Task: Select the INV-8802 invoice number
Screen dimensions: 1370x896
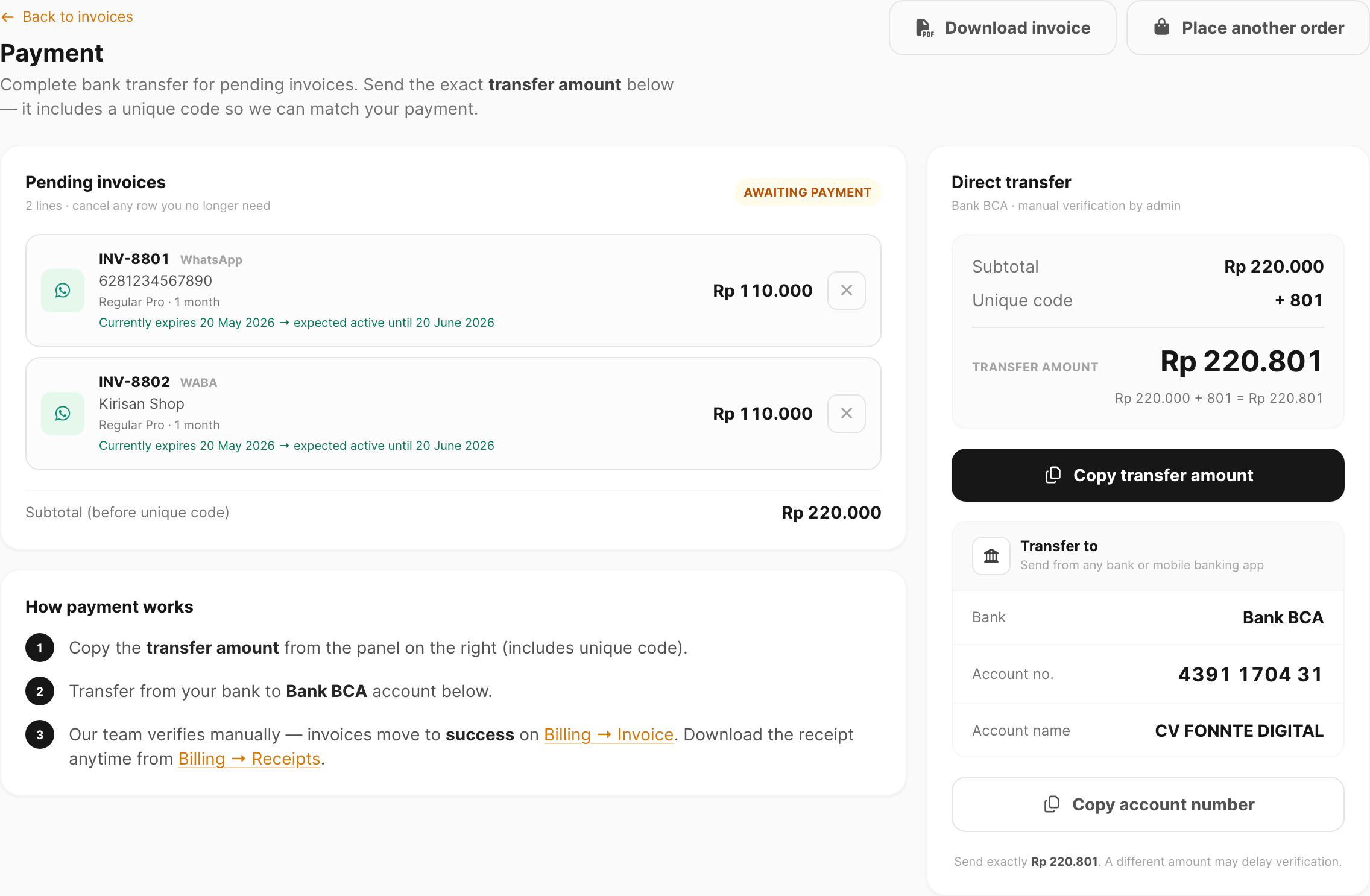Action: pos(134,382)
